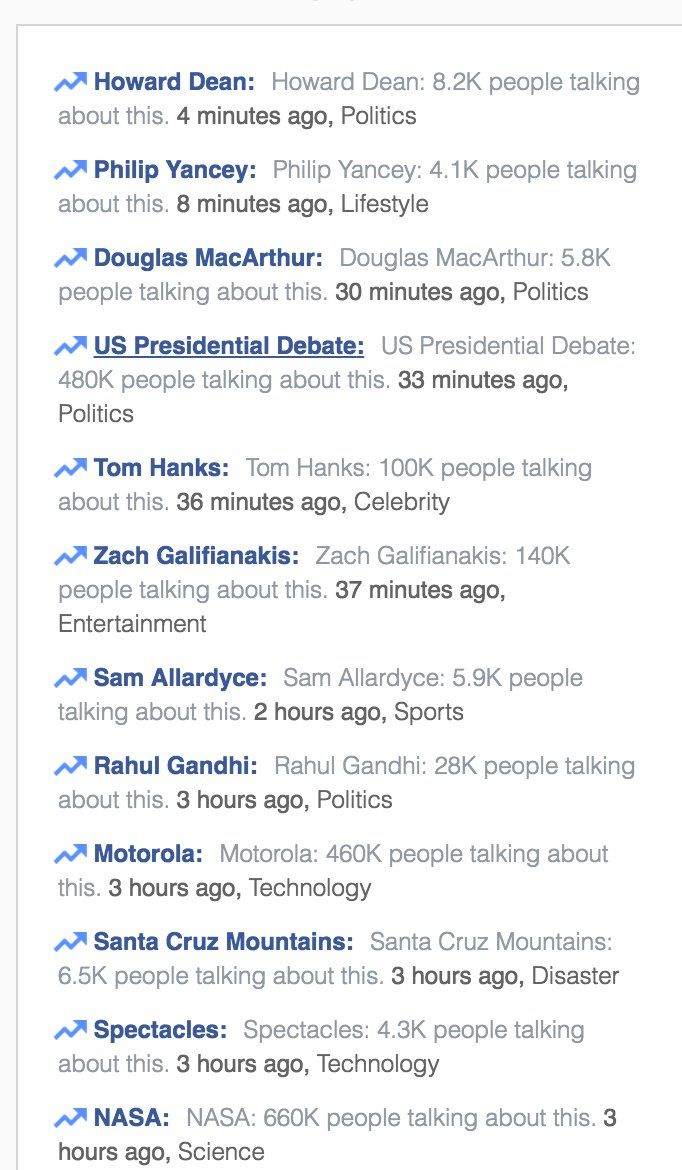
Task: Open the Sam Allardyce sports topic
Action: click(180, 678)
